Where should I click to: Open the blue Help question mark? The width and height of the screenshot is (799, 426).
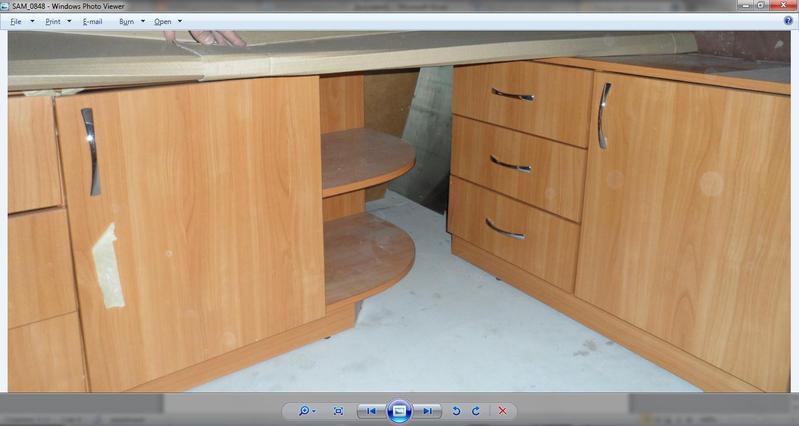(789, 20)
